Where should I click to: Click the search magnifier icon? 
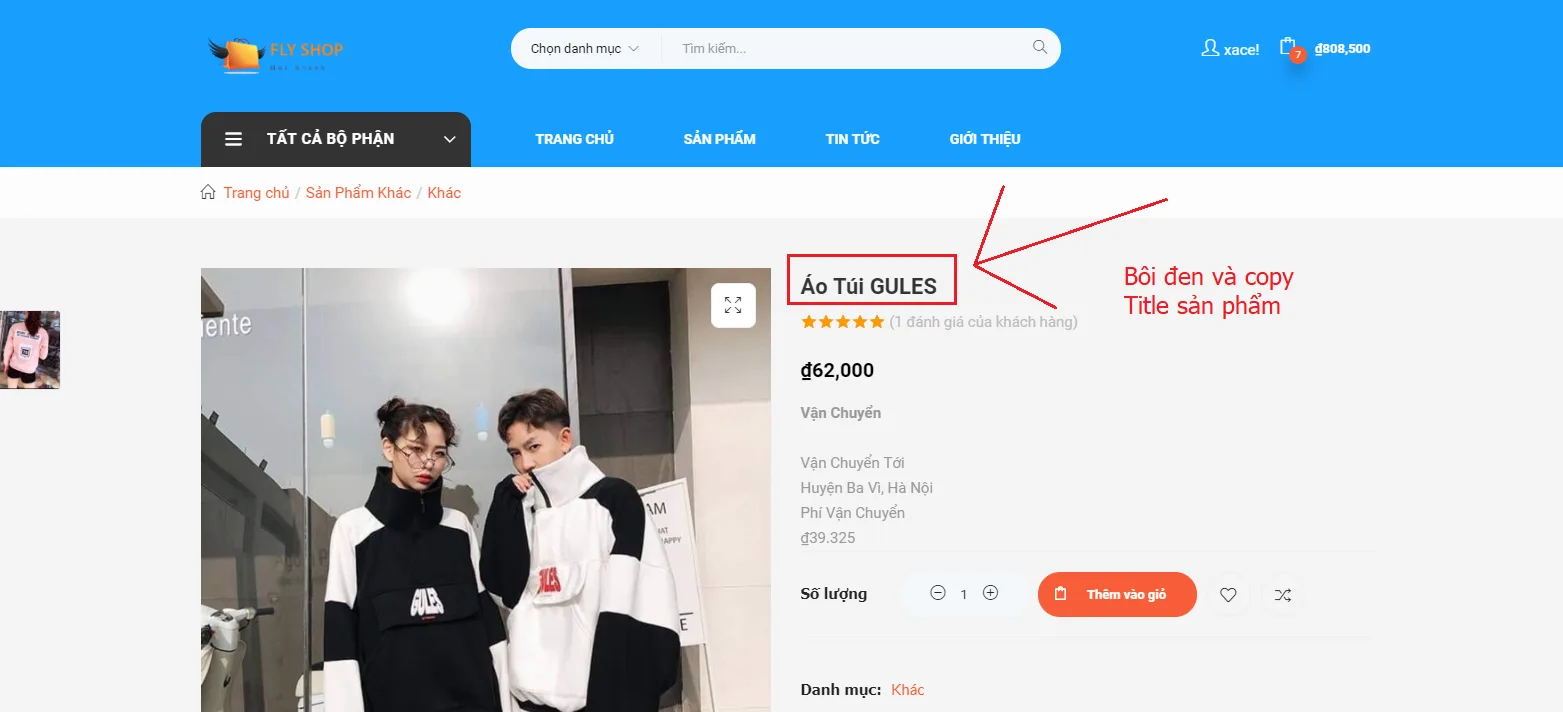(x=1040, y=47)
